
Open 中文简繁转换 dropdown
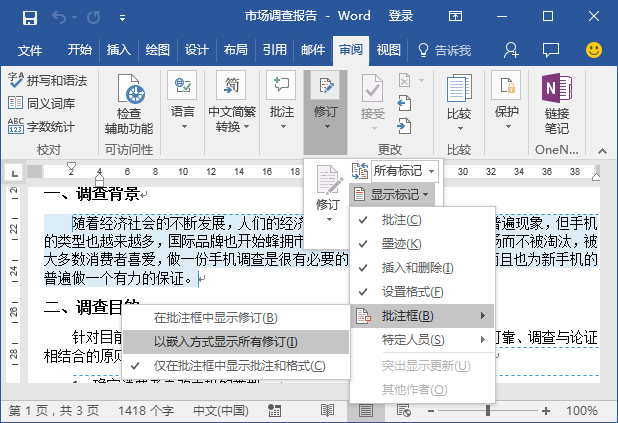click(232, 102)
